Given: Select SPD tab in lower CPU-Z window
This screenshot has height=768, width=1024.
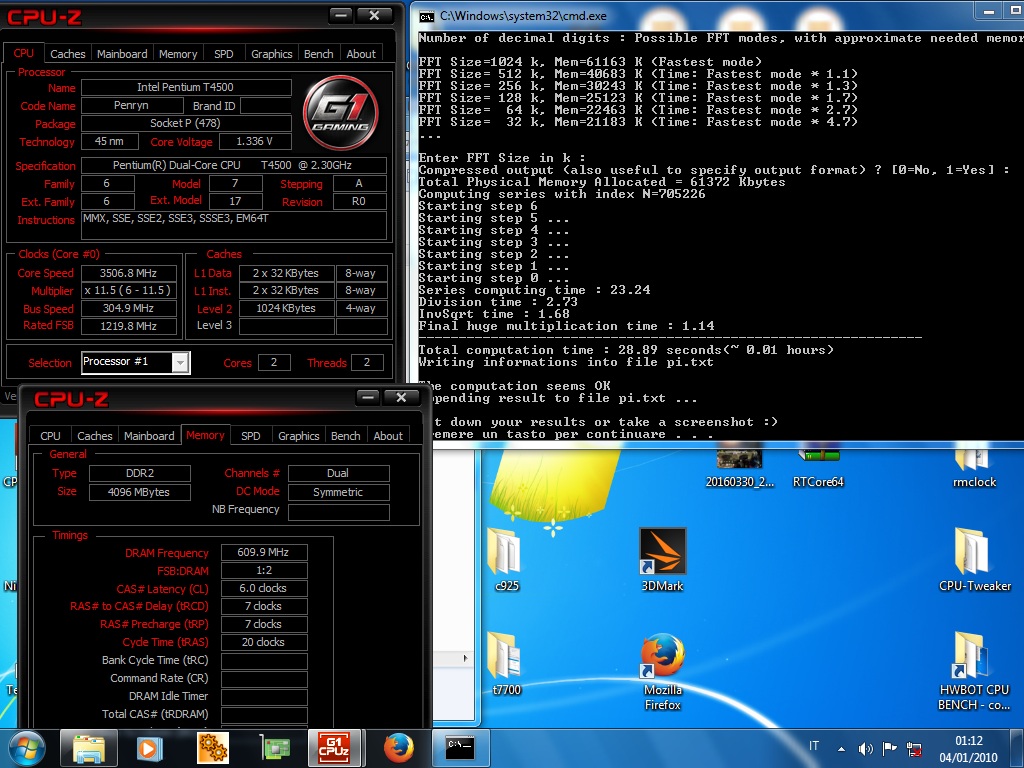Looking at the screenshot, I should pyautogui.click(x=250, y=436).
